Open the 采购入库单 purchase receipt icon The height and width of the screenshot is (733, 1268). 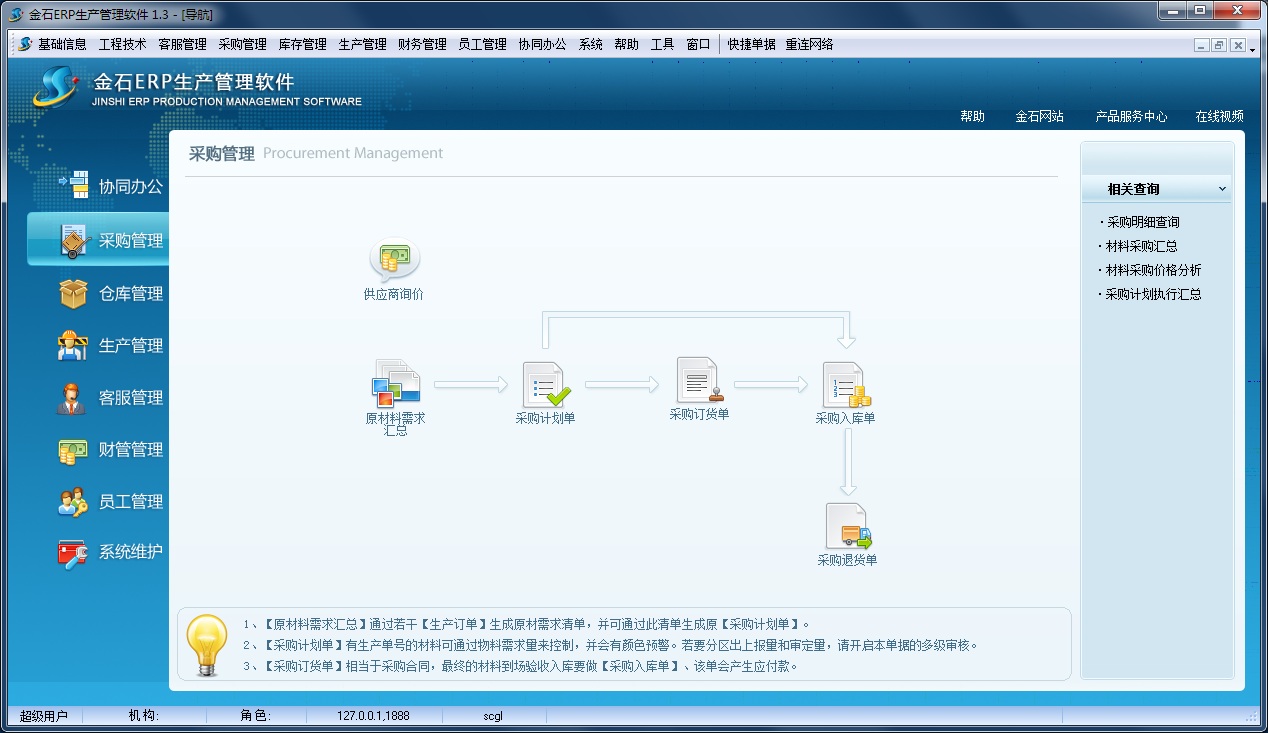[846, 385]
